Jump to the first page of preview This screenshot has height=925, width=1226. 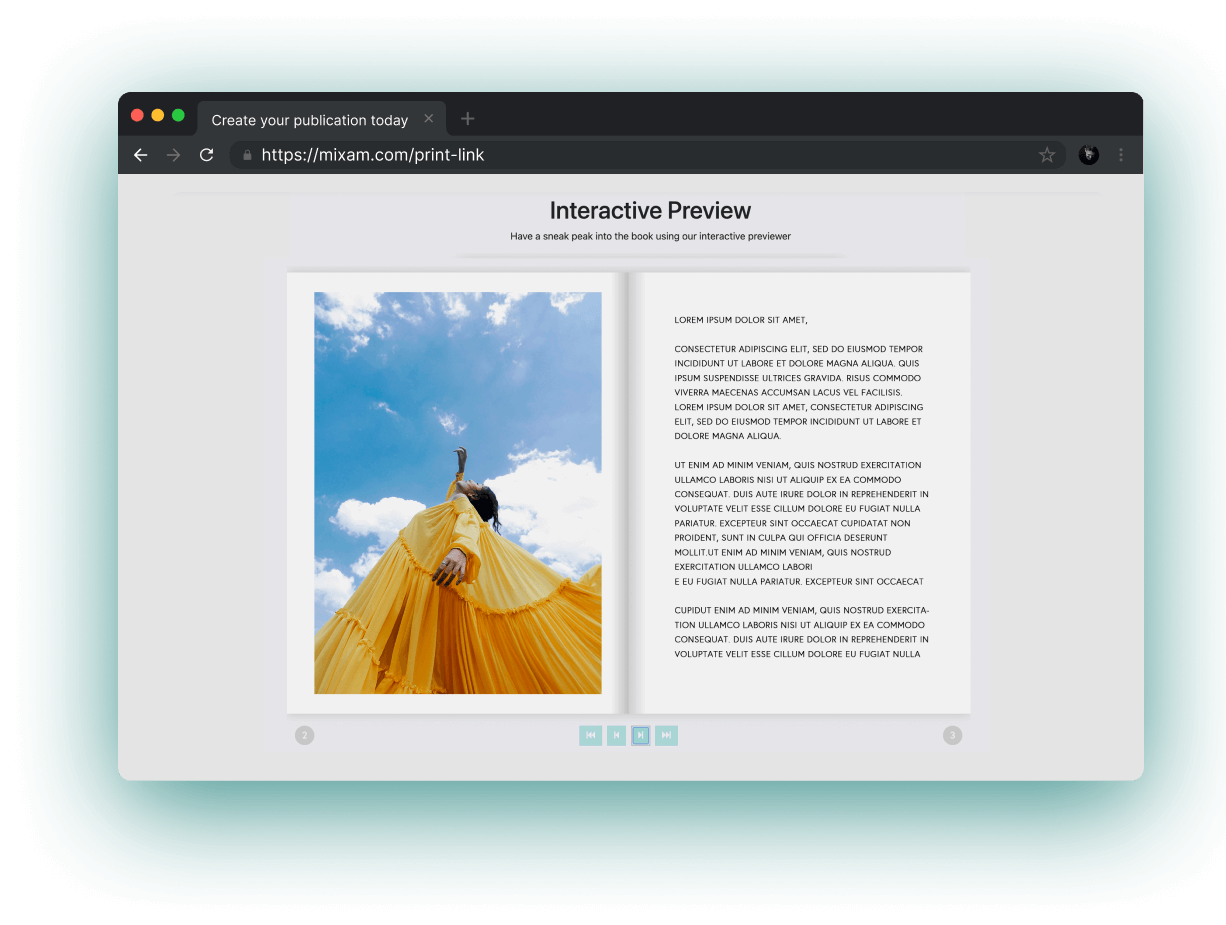590,736
